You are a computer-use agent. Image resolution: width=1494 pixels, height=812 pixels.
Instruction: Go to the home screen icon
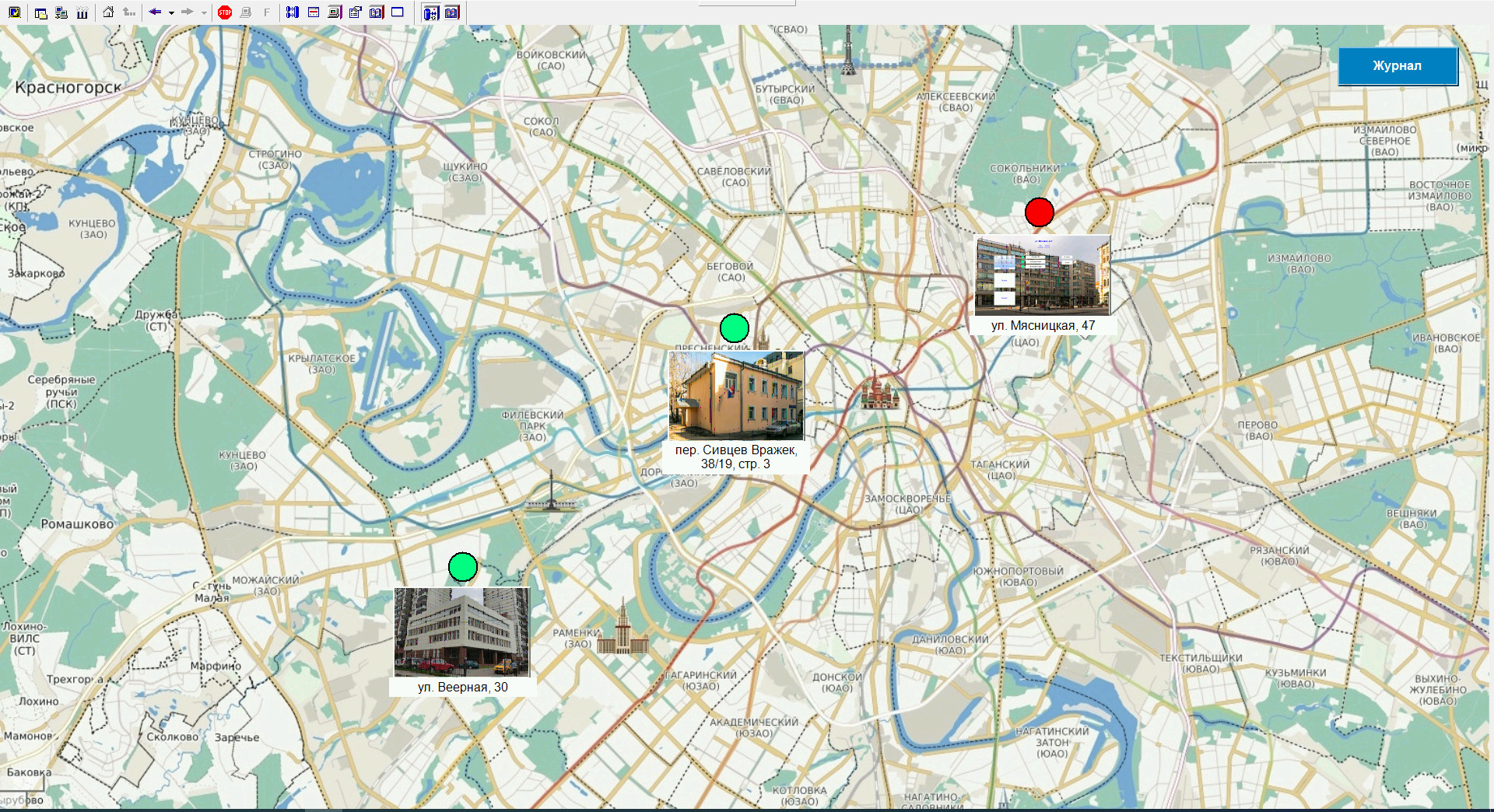coord(108,12)
